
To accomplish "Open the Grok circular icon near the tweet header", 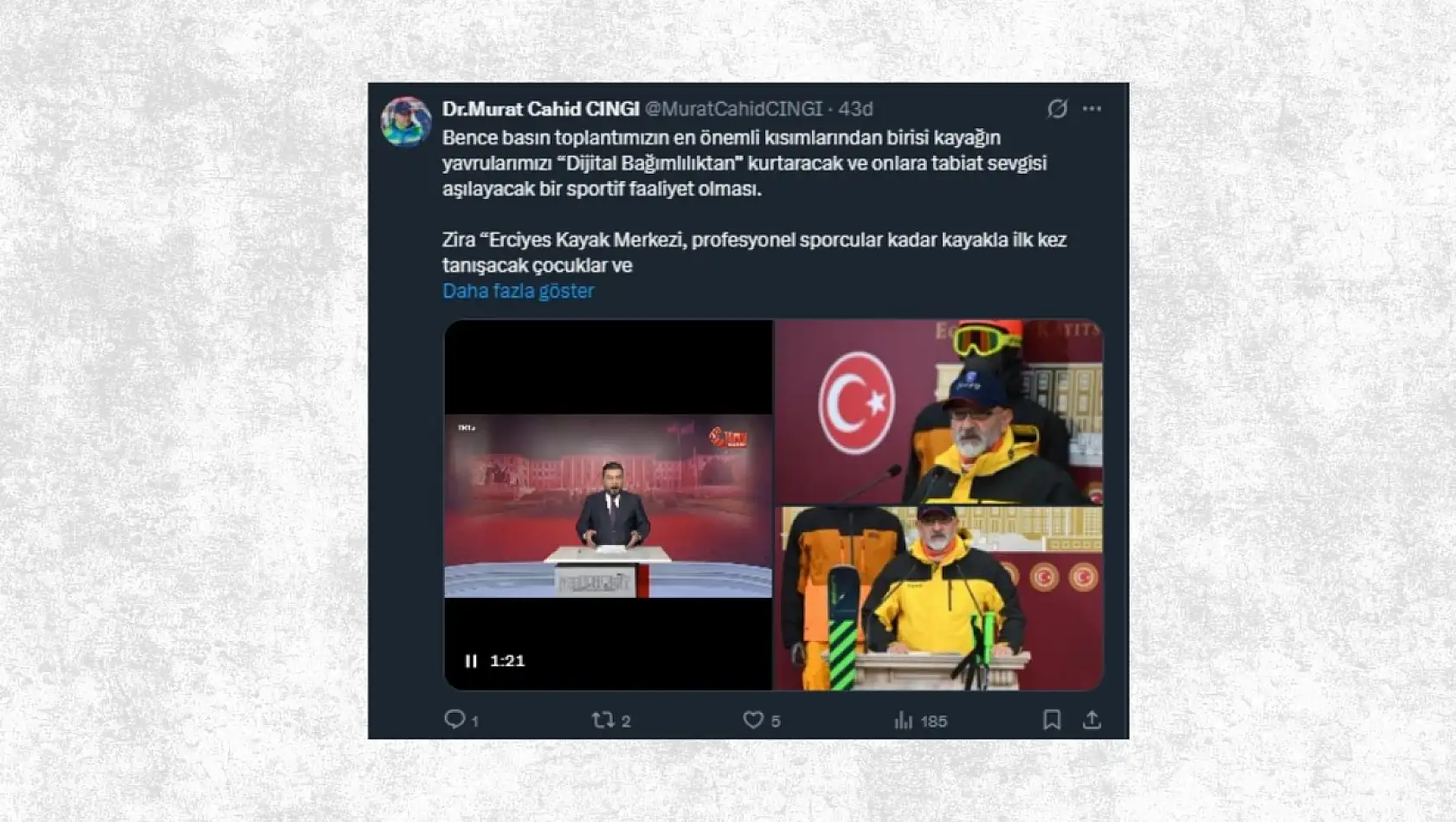I will pos(1057,108).
